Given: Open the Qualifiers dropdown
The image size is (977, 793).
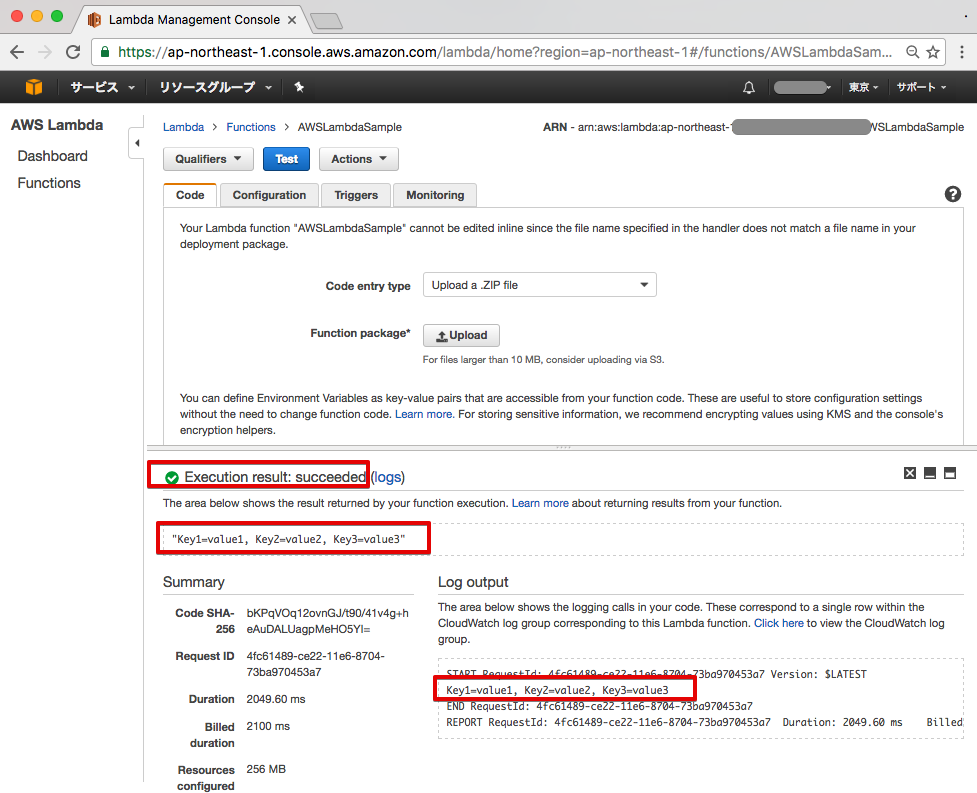Looking at the screenshot, I should point(207,158).
